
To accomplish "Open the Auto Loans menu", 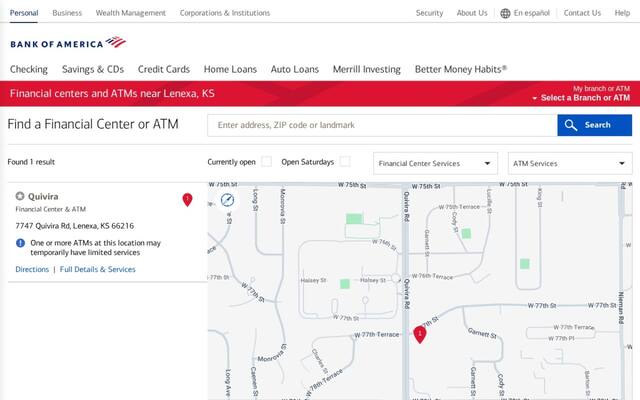I will click(x=295, y=69).
